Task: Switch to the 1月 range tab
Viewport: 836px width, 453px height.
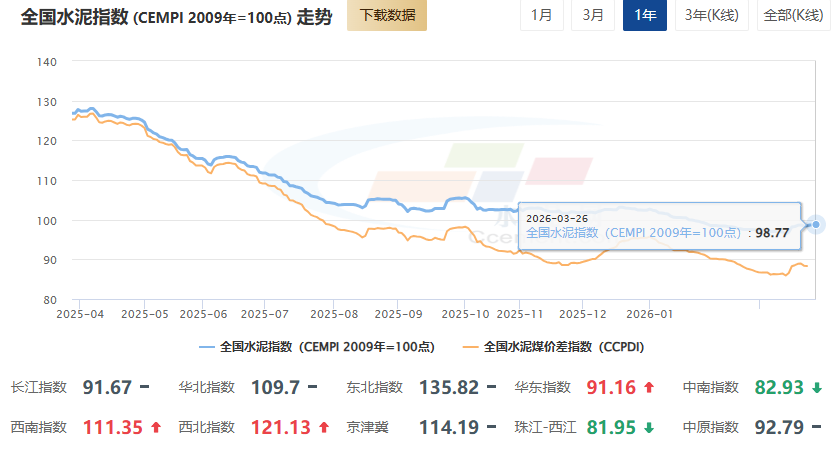Action: pyautogui.click(x=541, y=15)
